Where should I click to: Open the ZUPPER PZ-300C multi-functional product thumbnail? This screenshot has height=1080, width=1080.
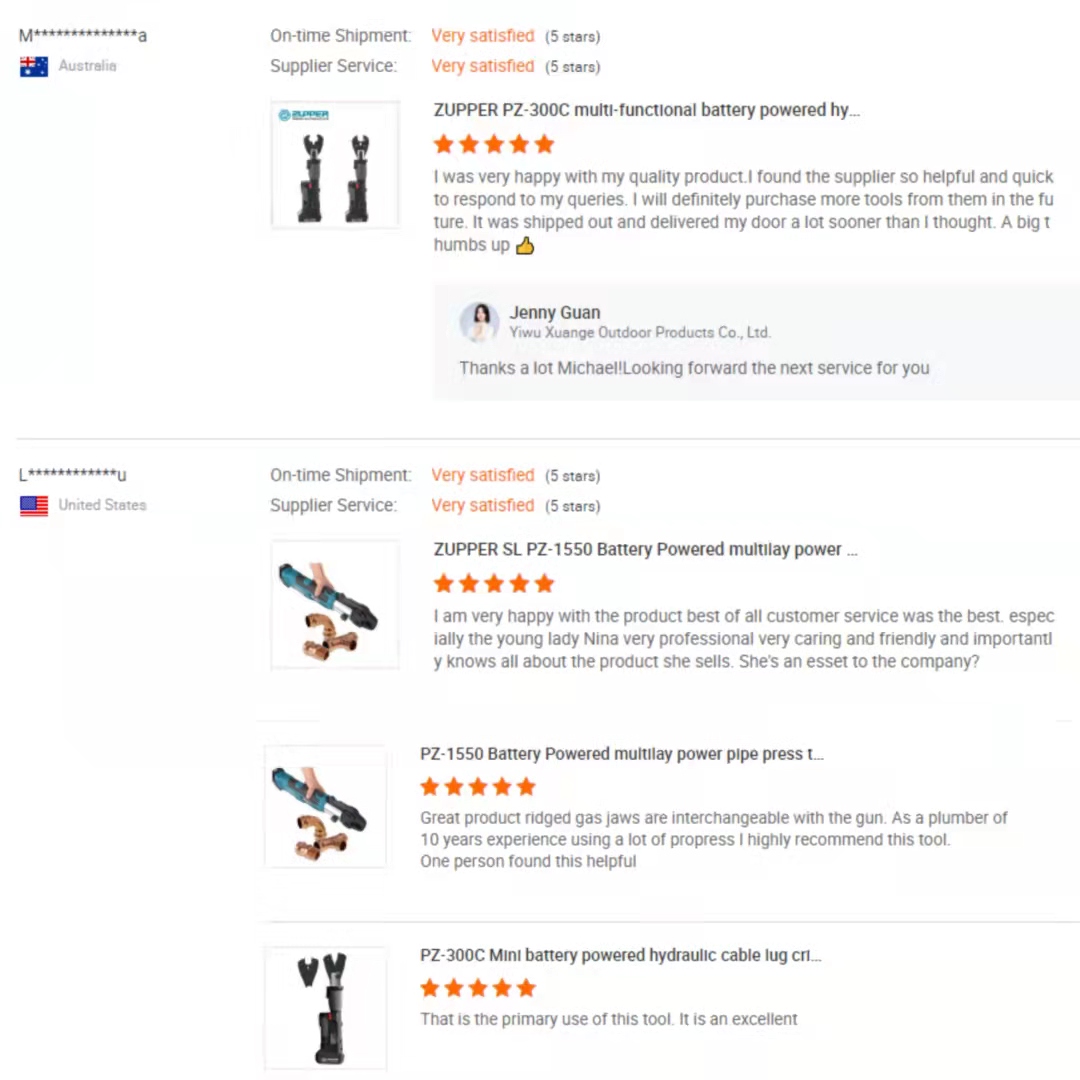pyautogui.click(x=335, y=165)
